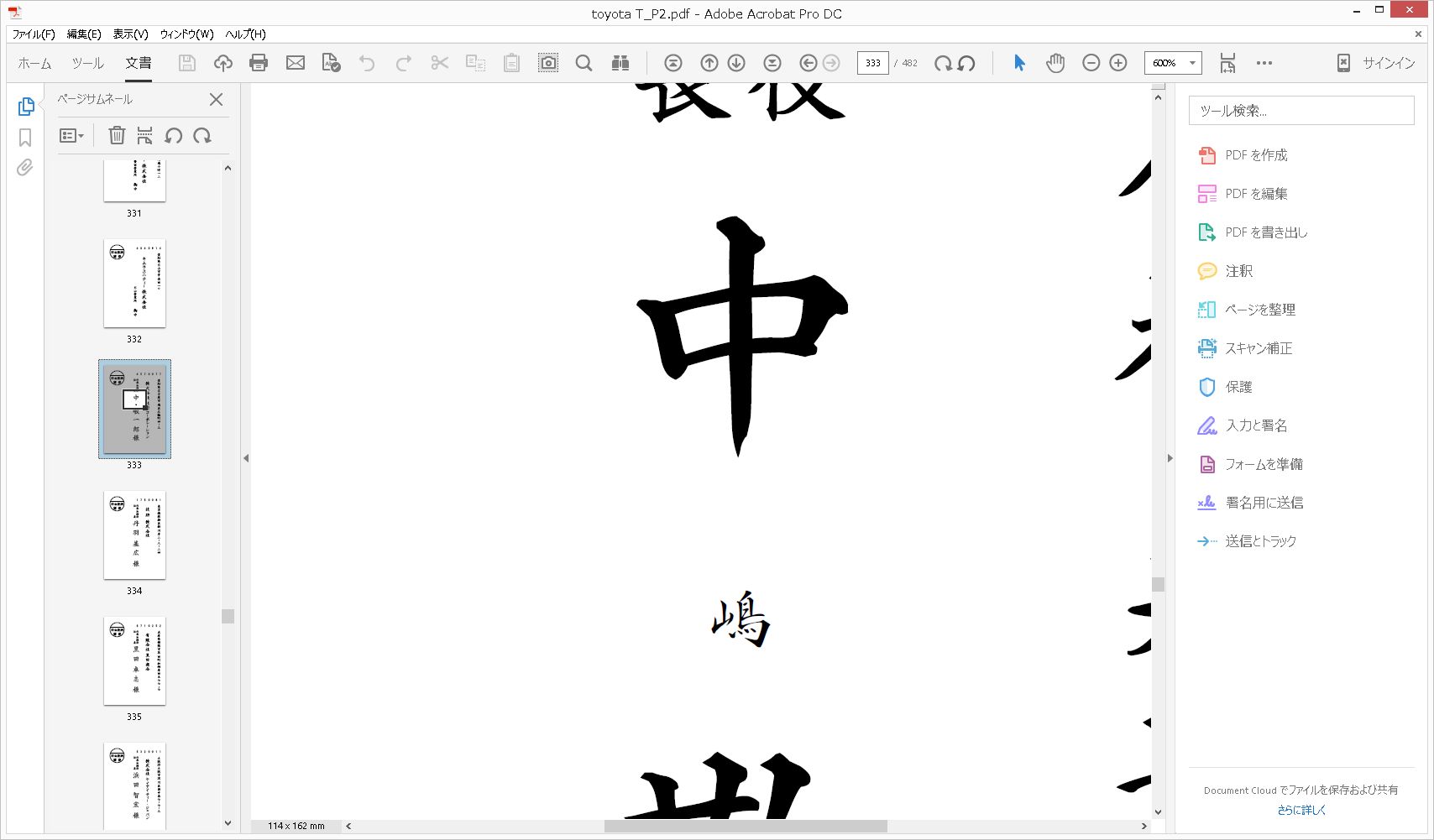
Task: Open the bookmarks panel icon
Action: tap(25, 138)
